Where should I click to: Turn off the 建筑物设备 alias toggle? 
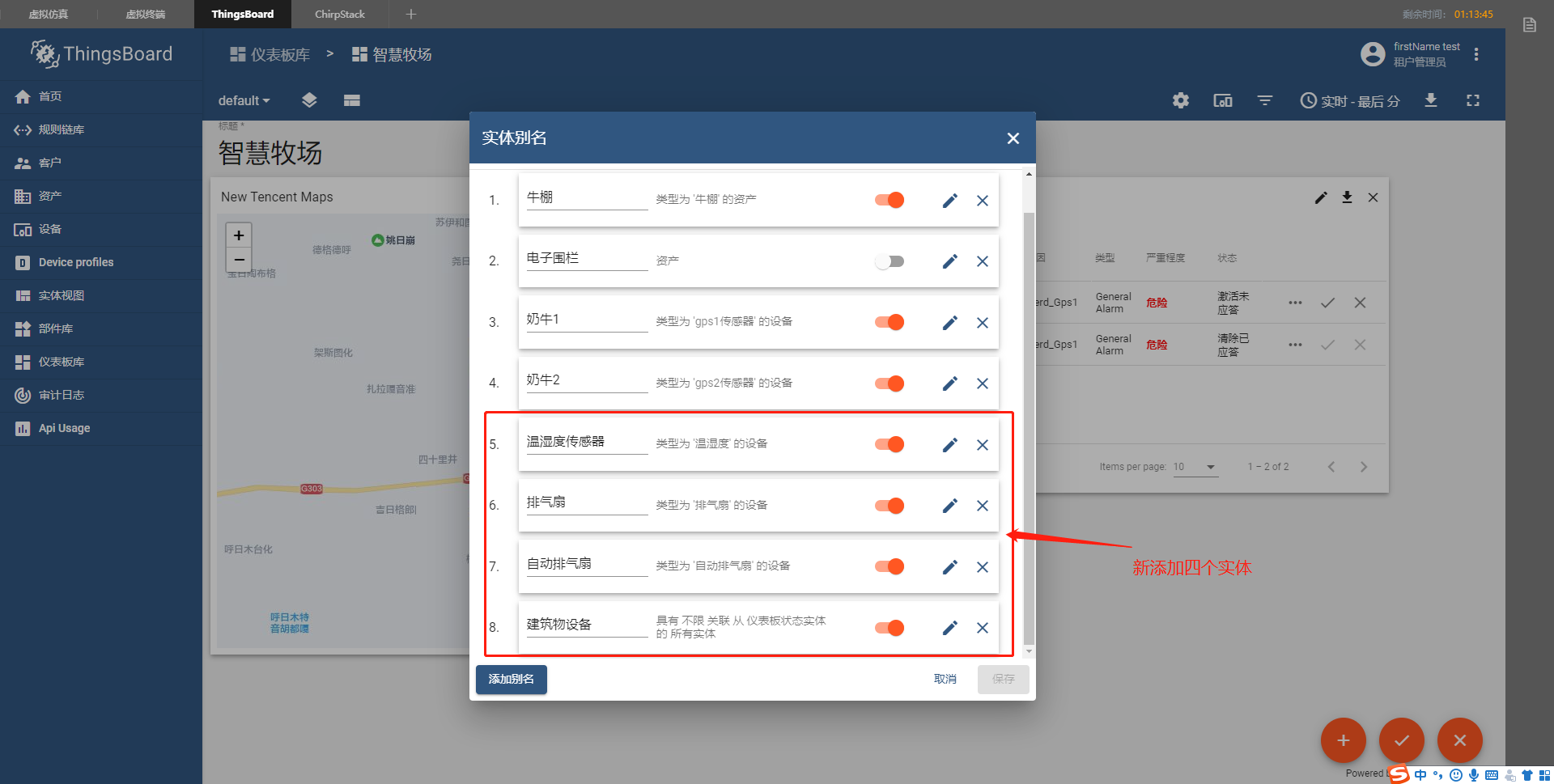pos(889,627)
